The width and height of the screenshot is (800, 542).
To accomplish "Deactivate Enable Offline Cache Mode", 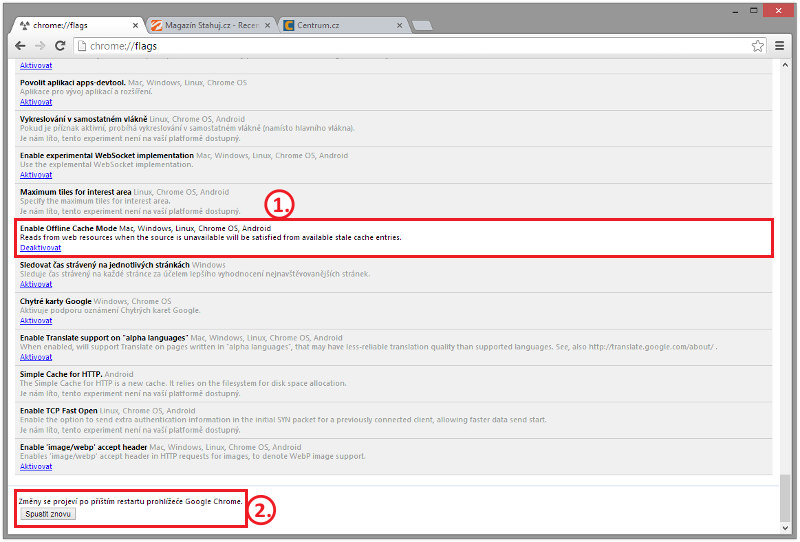I will 40,248.
